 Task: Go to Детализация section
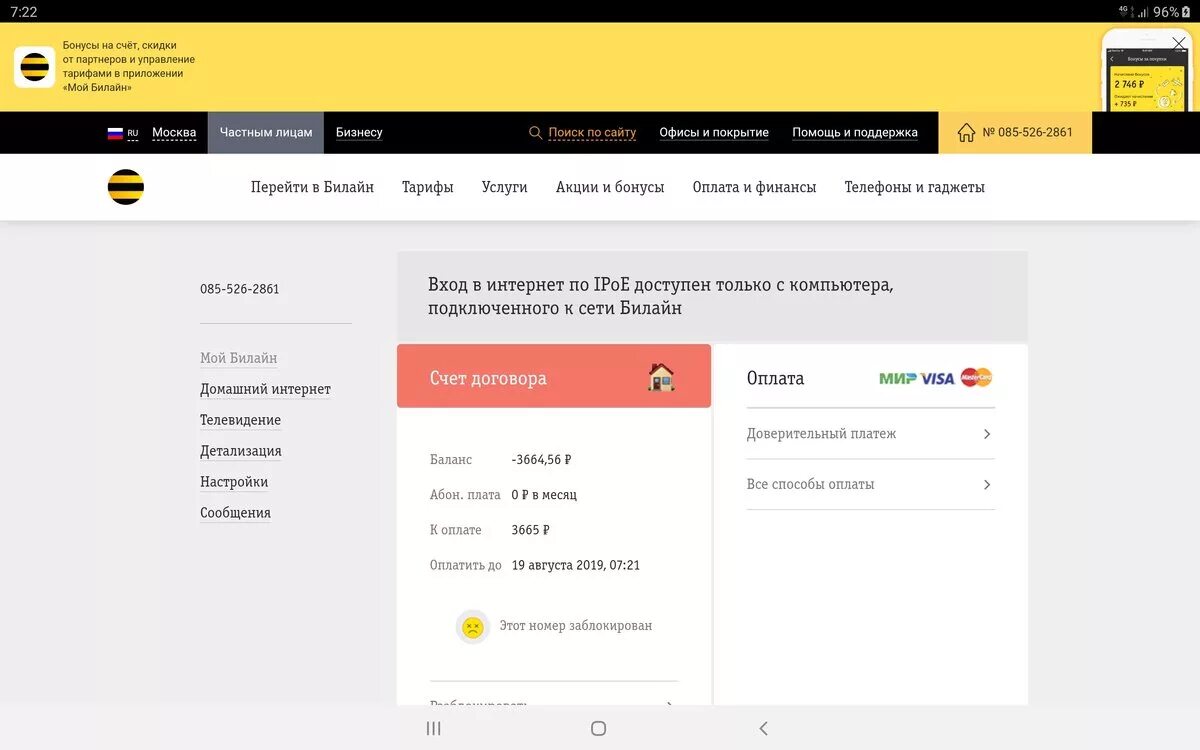[241, 451]
